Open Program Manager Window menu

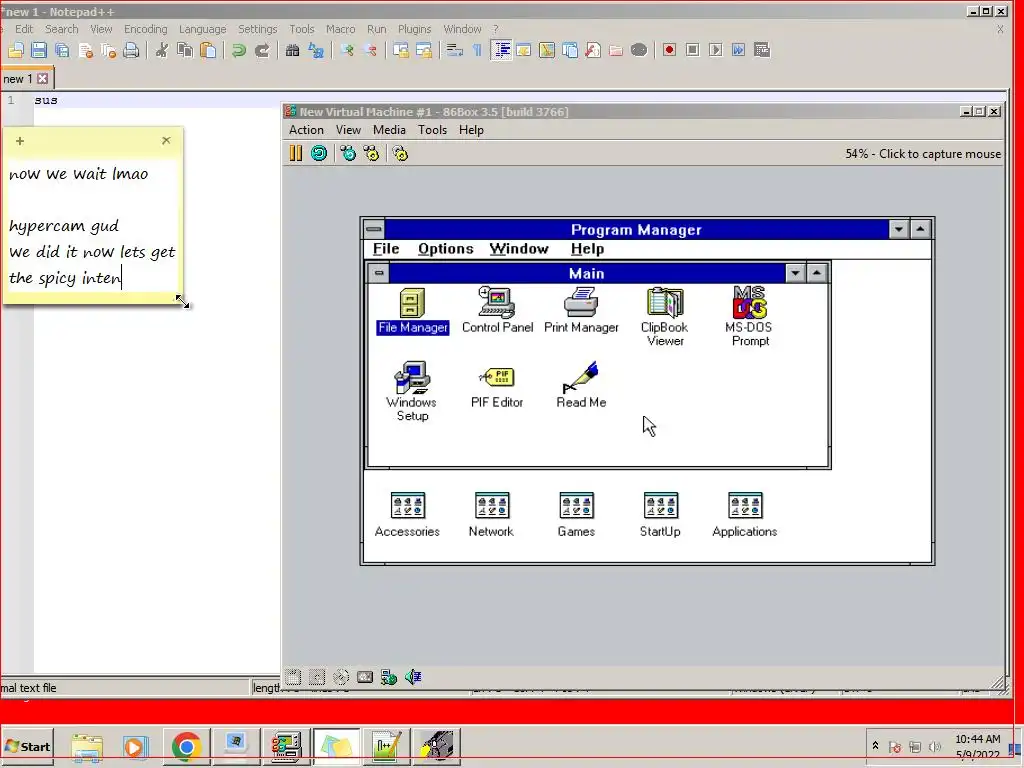(519, 249)
